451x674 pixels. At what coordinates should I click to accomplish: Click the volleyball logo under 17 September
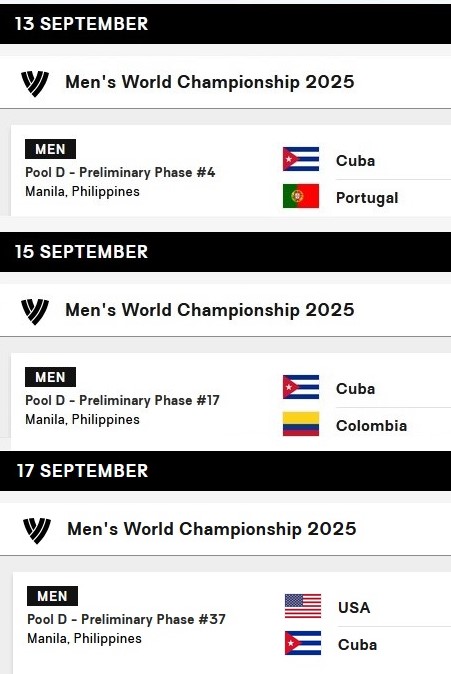37,530
